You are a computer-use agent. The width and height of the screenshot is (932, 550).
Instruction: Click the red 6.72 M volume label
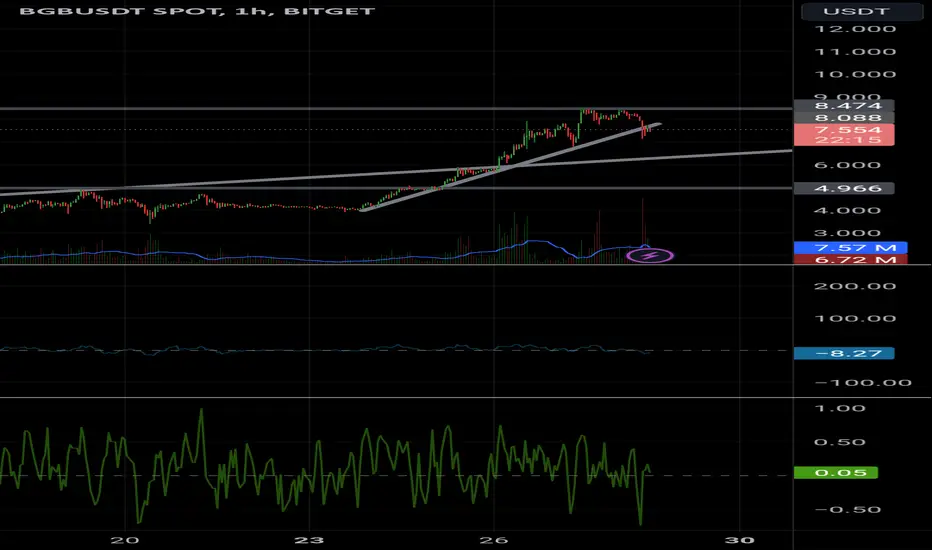click(851, 259)
